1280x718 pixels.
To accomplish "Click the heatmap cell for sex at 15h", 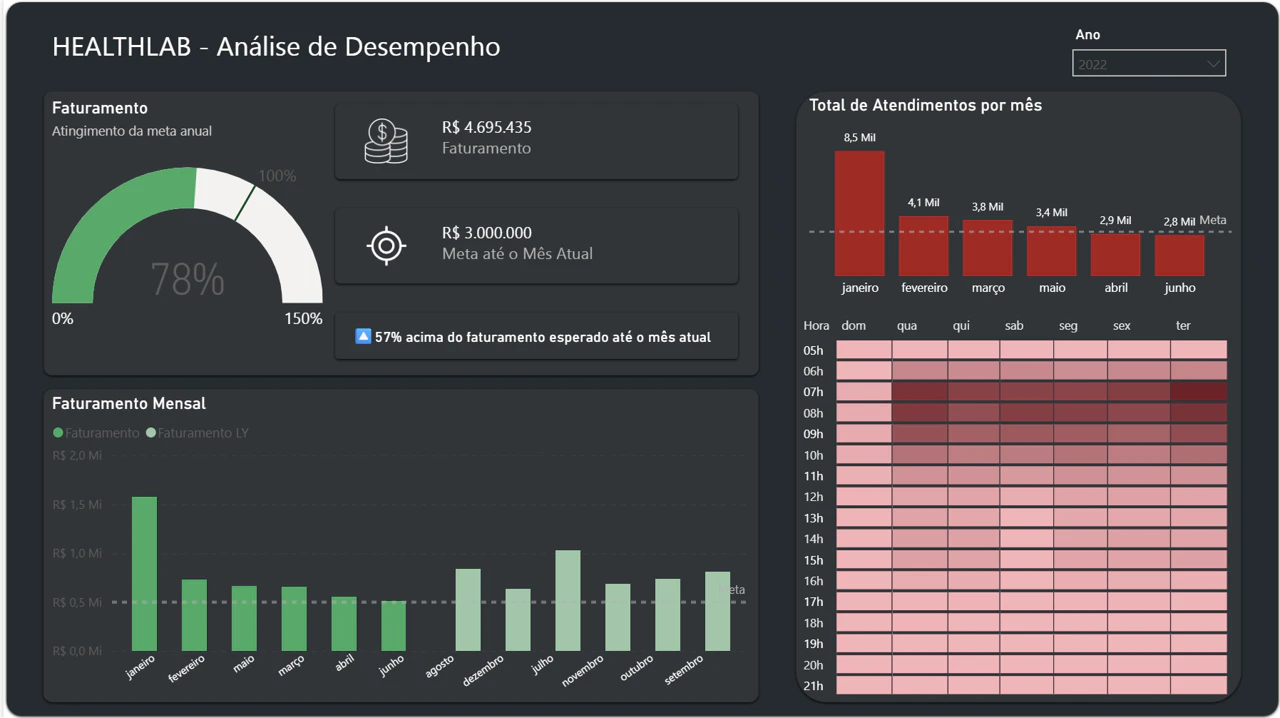I will pyautogui.click(x=1139, y=560).
